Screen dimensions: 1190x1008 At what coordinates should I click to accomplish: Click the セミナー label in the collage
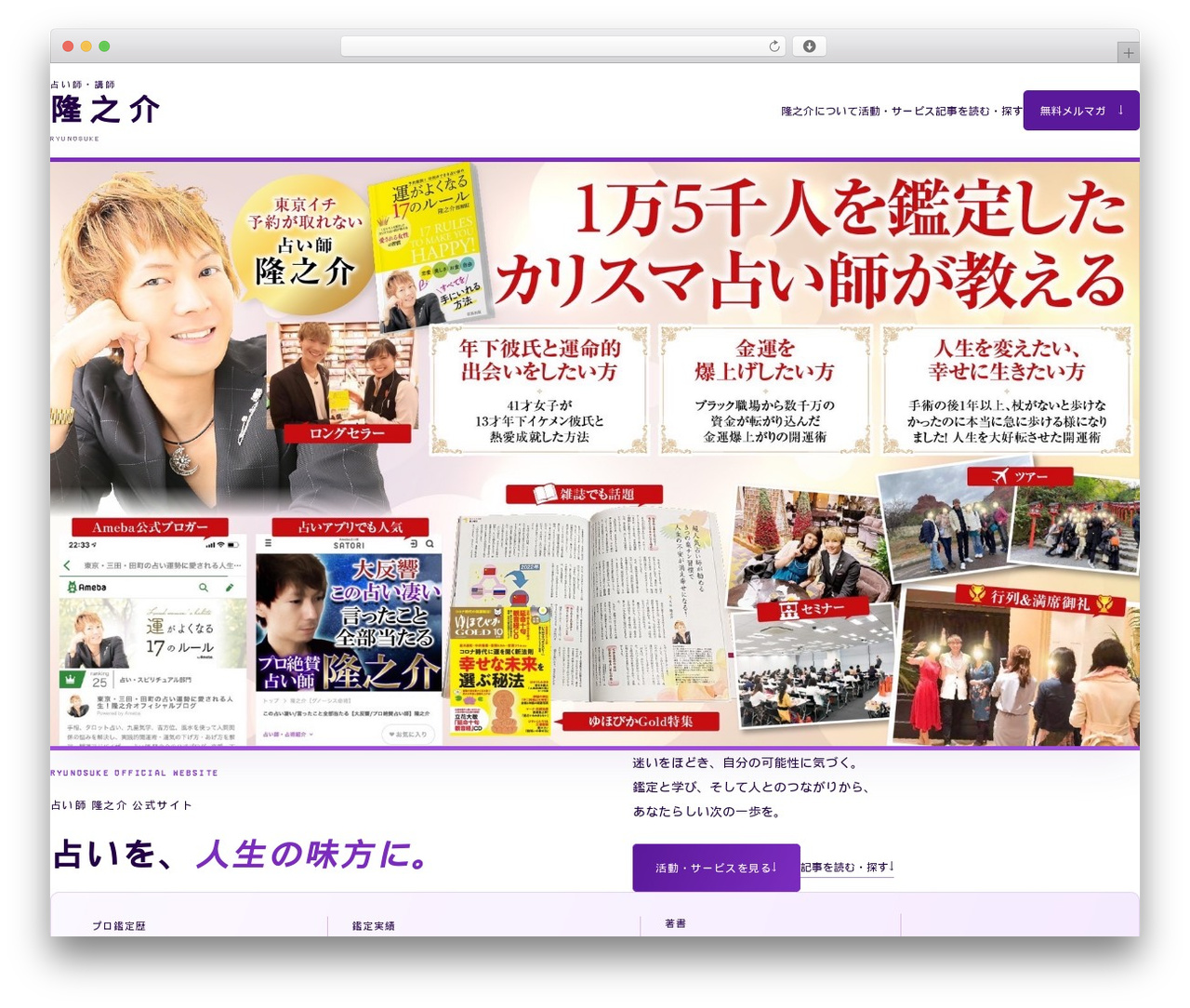813,609
